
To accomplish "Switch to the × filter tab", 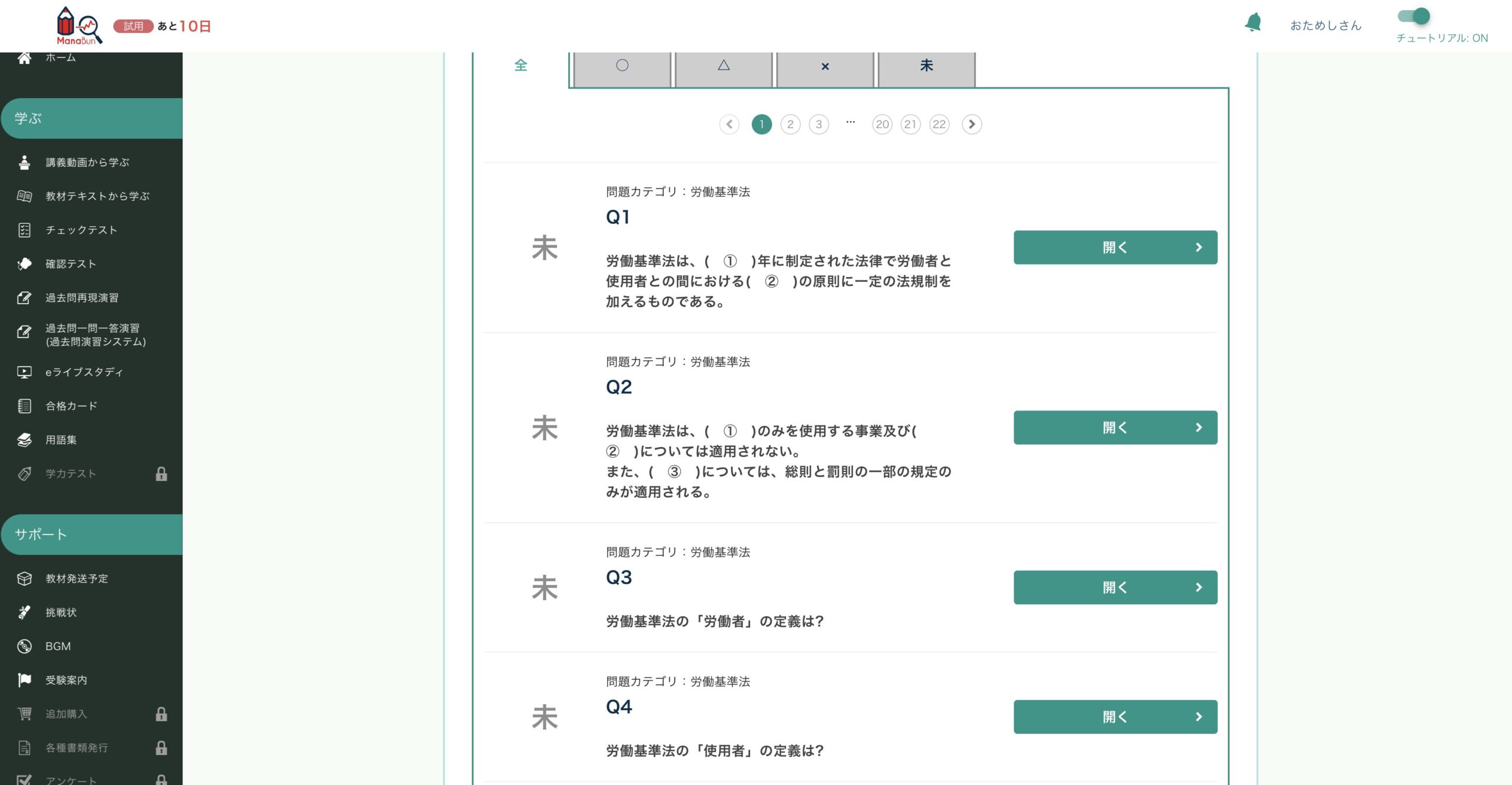I will point(825,66).
